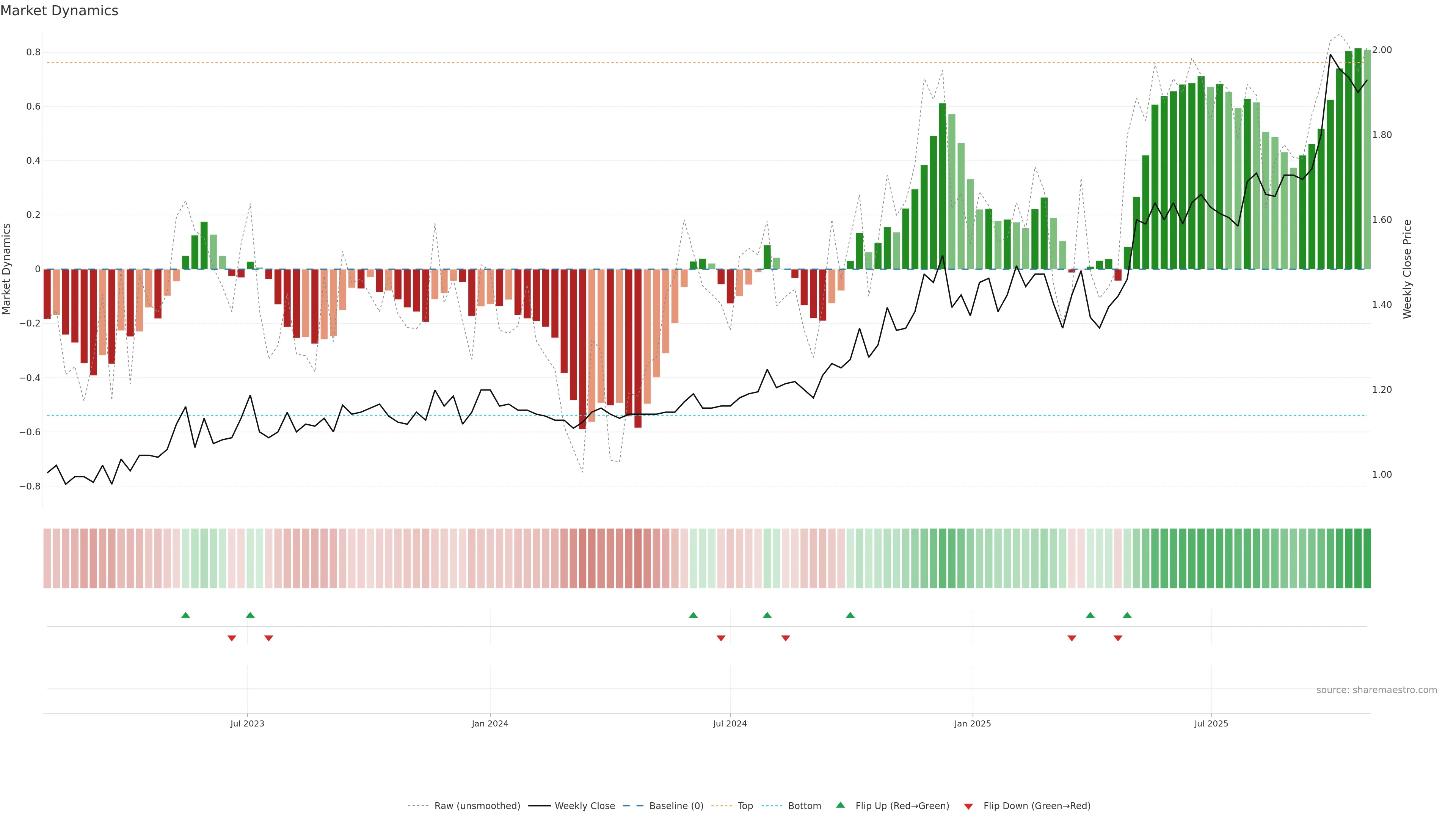Click the green flip-up triangle between Jul 2024 and Jan 2025

(x=850, y=615)
